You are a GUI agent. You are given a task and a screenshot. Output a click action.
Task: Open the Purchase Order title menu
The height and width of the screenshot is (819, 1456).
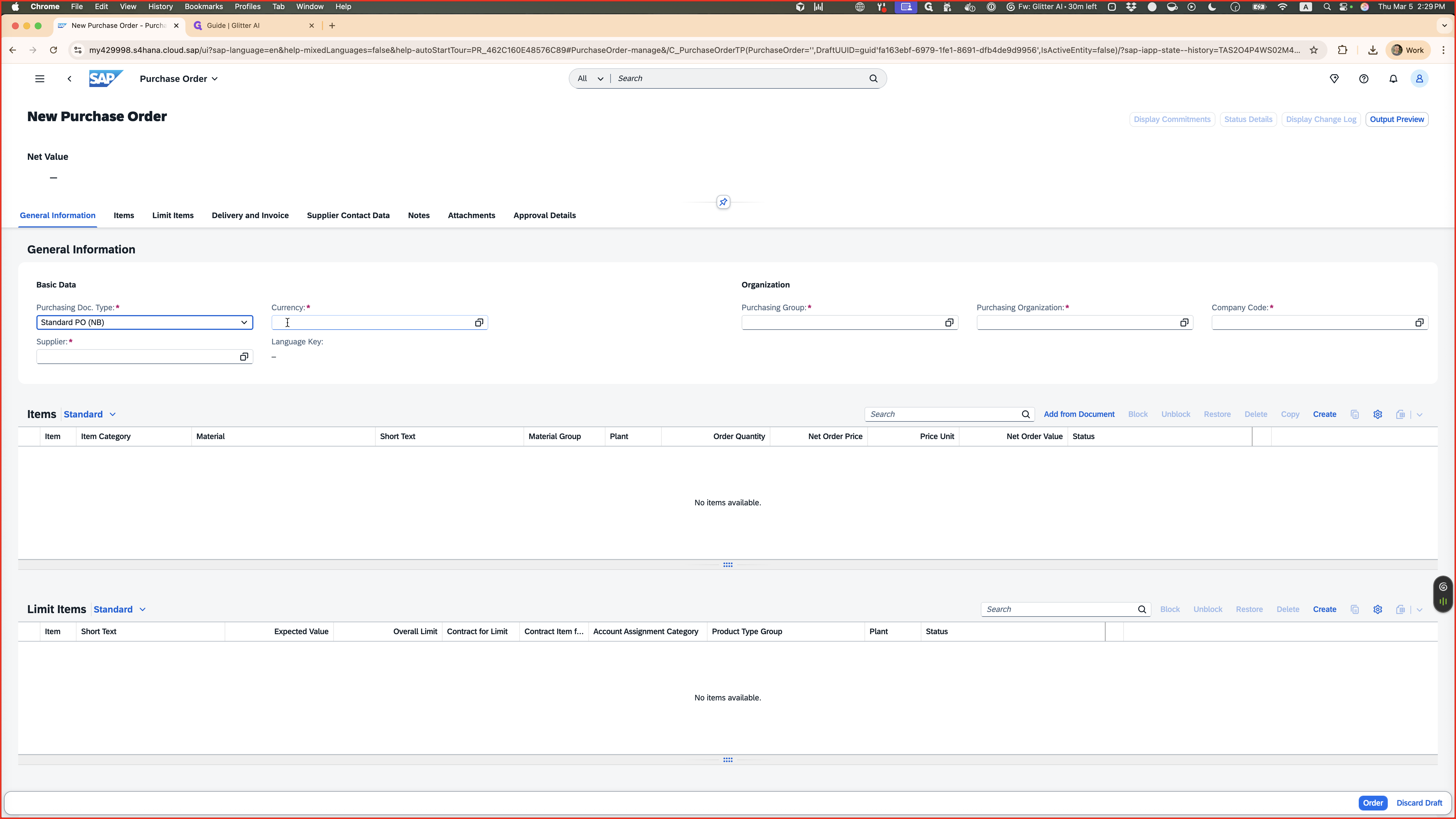point(179,78)
